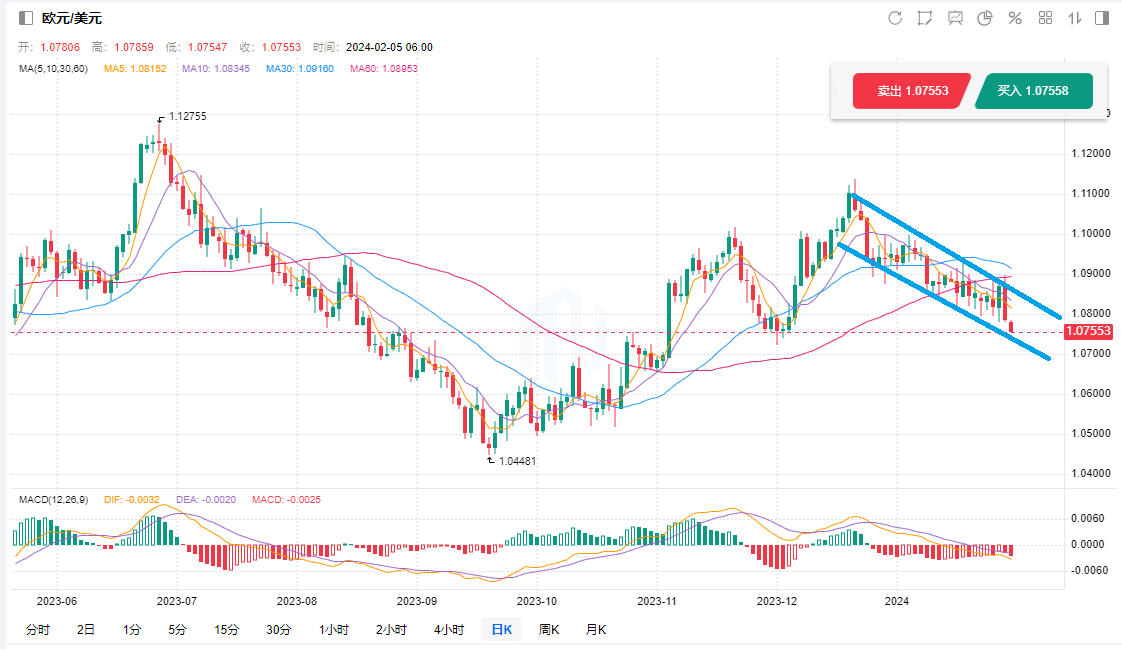Toggle the left panel icon beside 欧元/美元
Viewport: 1122px width, 652px height.
point(26,18)
